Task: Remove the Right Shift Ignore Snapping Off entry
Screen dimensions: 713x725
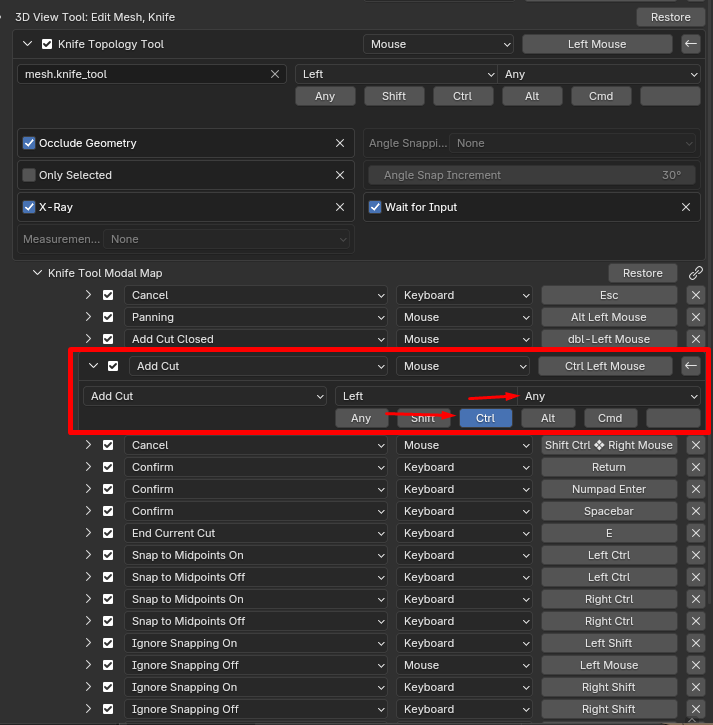Action: click(696, 709)
